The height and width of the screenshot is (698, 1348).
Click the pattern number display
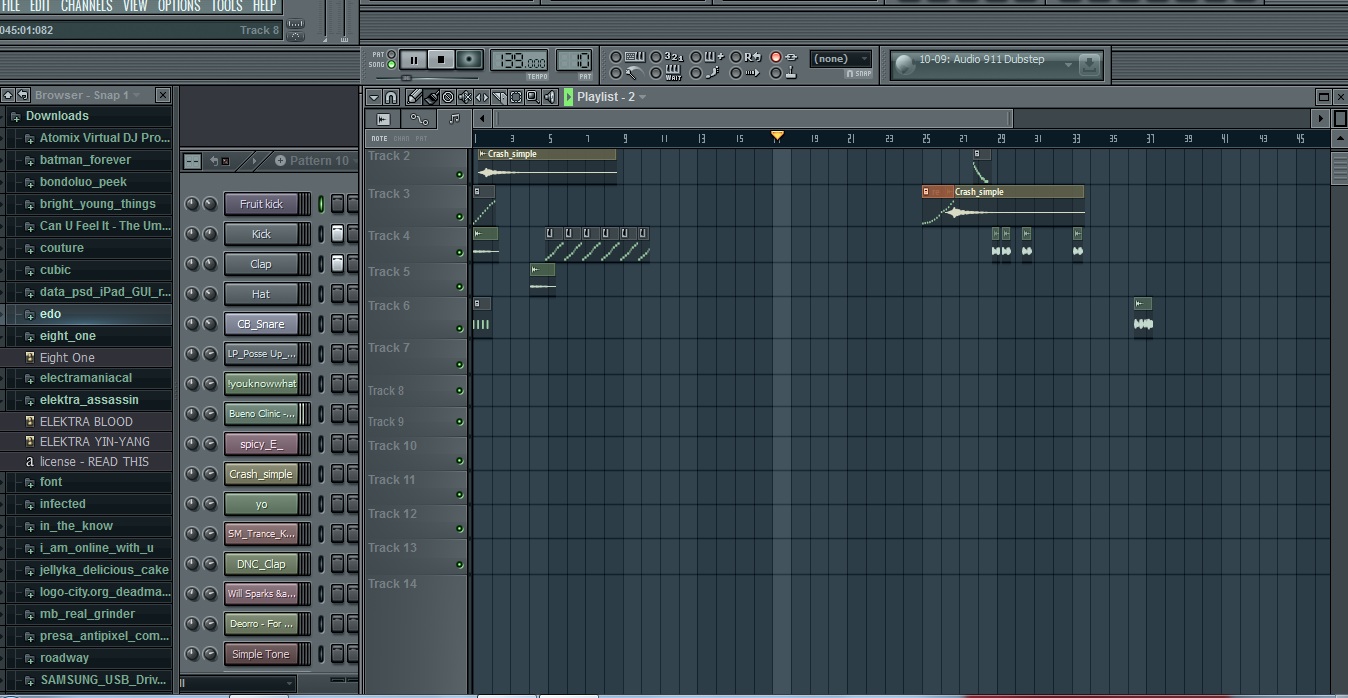point(575,60)
